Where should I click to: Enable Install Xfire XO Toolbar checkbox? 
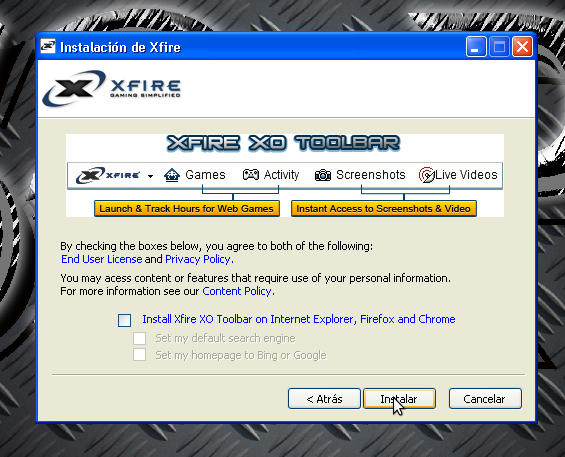point(125,320)
